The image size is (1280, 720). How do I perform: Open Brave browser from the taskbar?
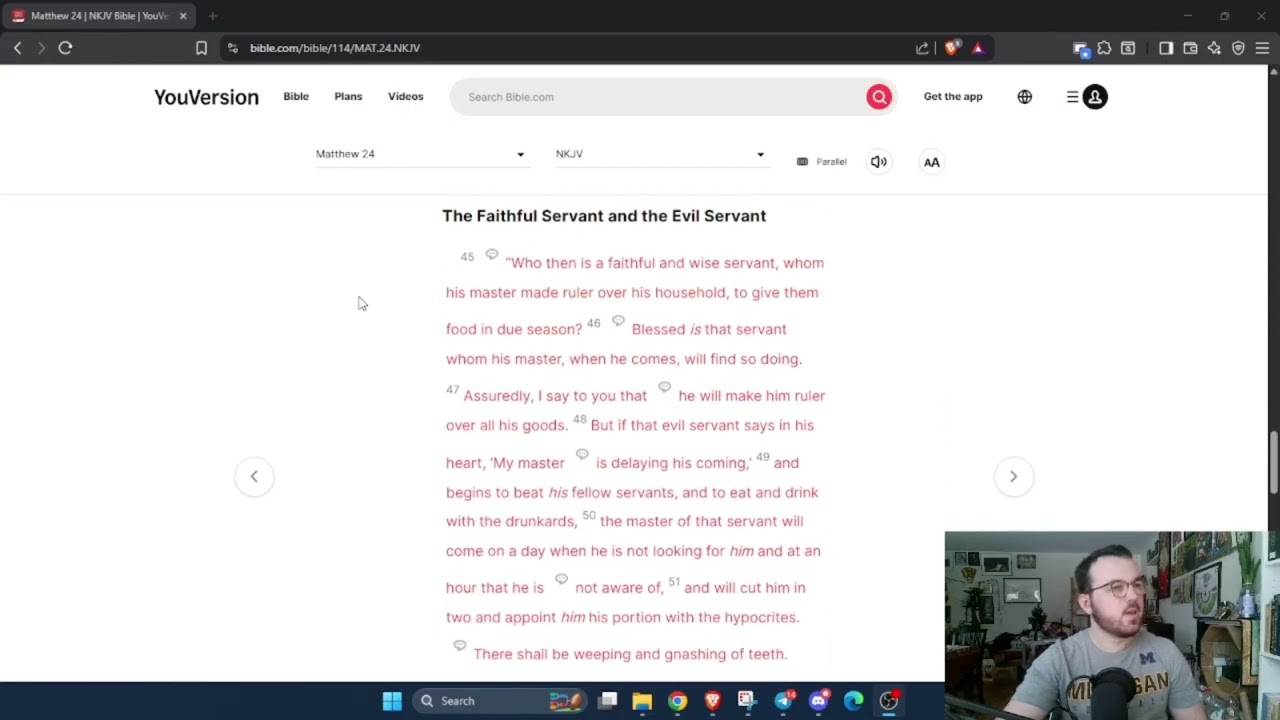[x=712, y=701]
